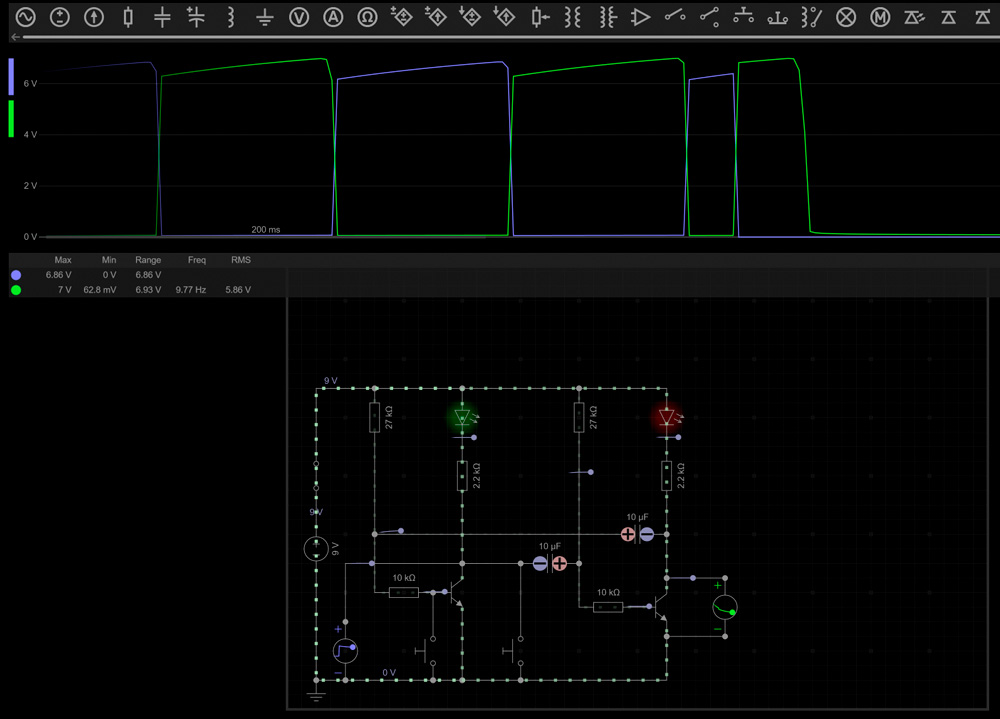This screenshot has height=719, width=1000.
Task: Pick the inductor coil component
Action: (x=230, y=17)
